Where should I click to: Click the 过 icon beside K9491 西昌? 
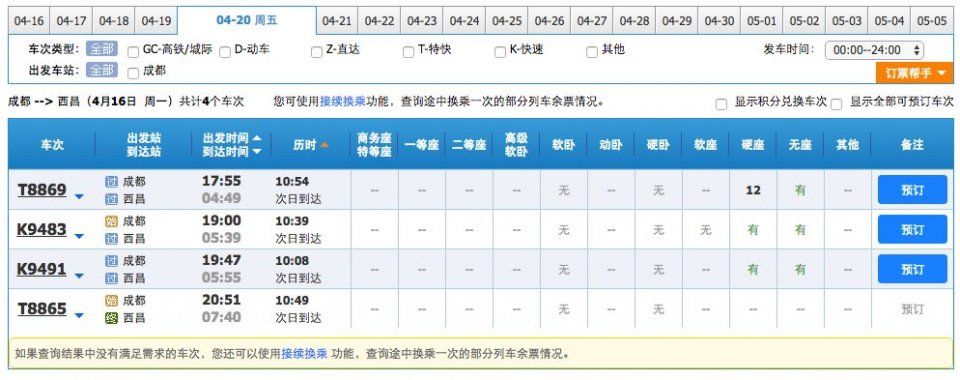point(111,278)
